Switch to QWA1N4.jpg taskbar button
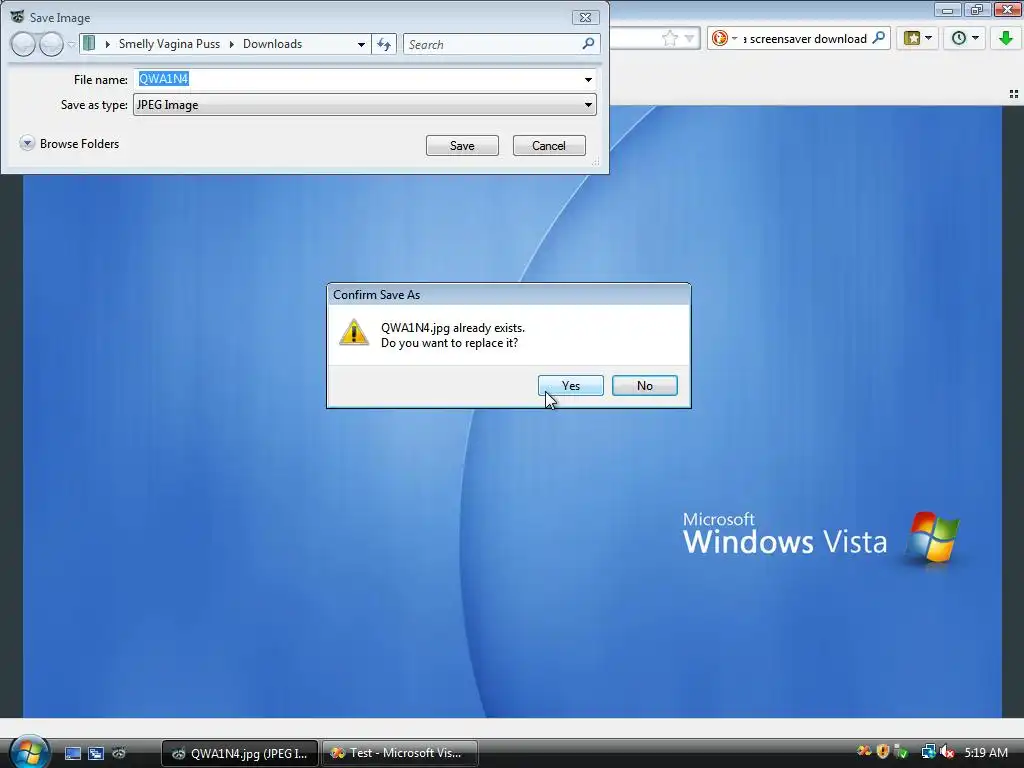The height and width of the screenshot is (768, 1024). (x=240, y=753)
